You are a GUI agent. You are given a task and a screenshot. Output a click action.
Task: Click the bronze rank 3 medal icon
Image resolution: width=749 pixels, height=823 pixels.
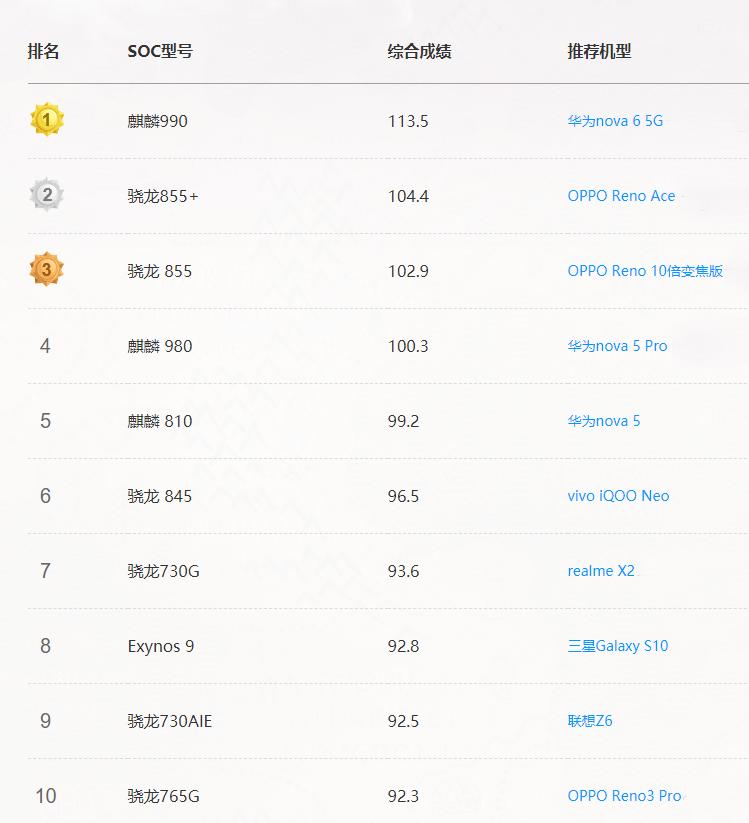tap(47, 269)
